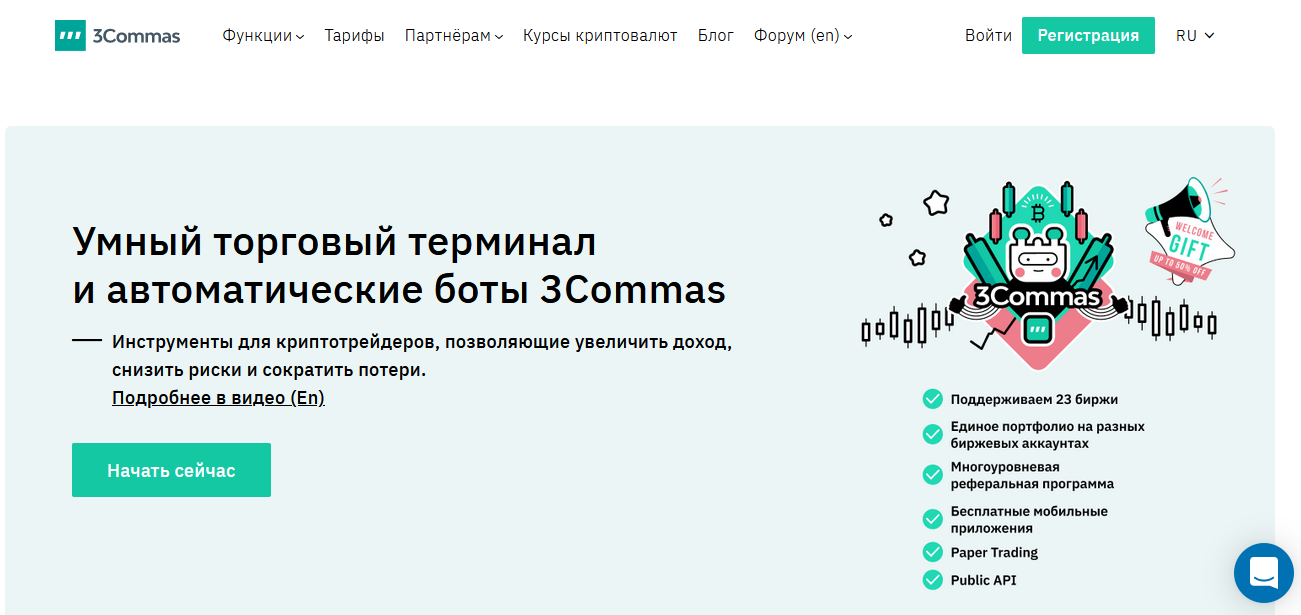Click the Welcome Gift megaphone graphic
1301x615 pixels.
click(1190, 233)
